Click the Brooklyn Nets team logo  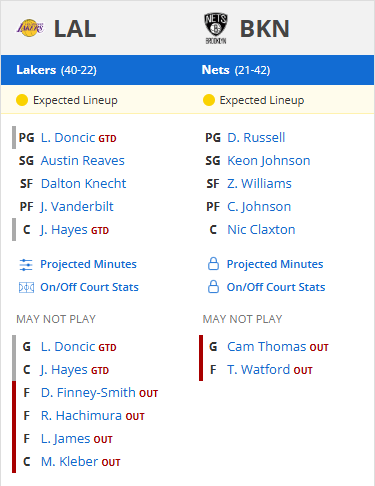[216, 28]
